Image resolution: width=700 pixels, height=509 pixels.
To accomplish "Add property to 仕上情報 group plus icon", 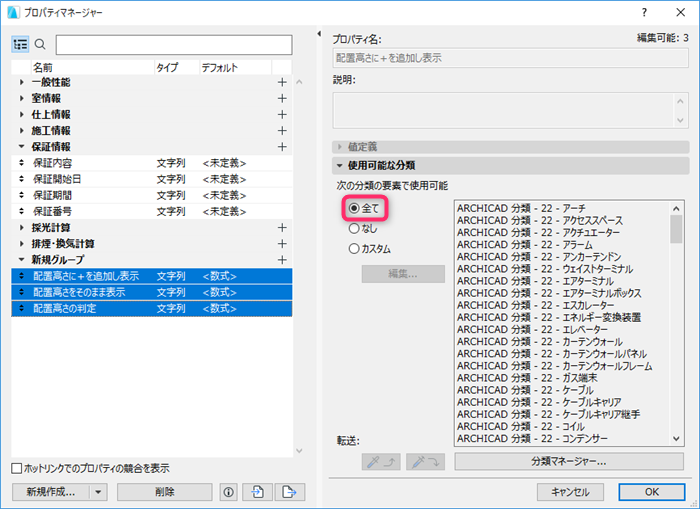I will point(282,114).
